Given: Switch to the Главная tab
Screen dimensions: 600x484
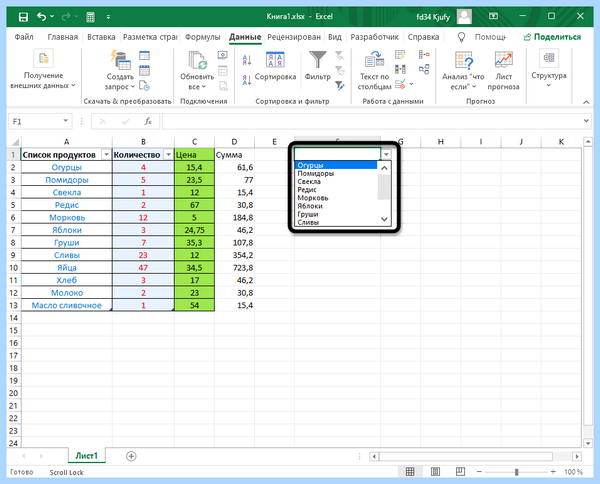Looking at the screenshot, I should coord(62,37).
